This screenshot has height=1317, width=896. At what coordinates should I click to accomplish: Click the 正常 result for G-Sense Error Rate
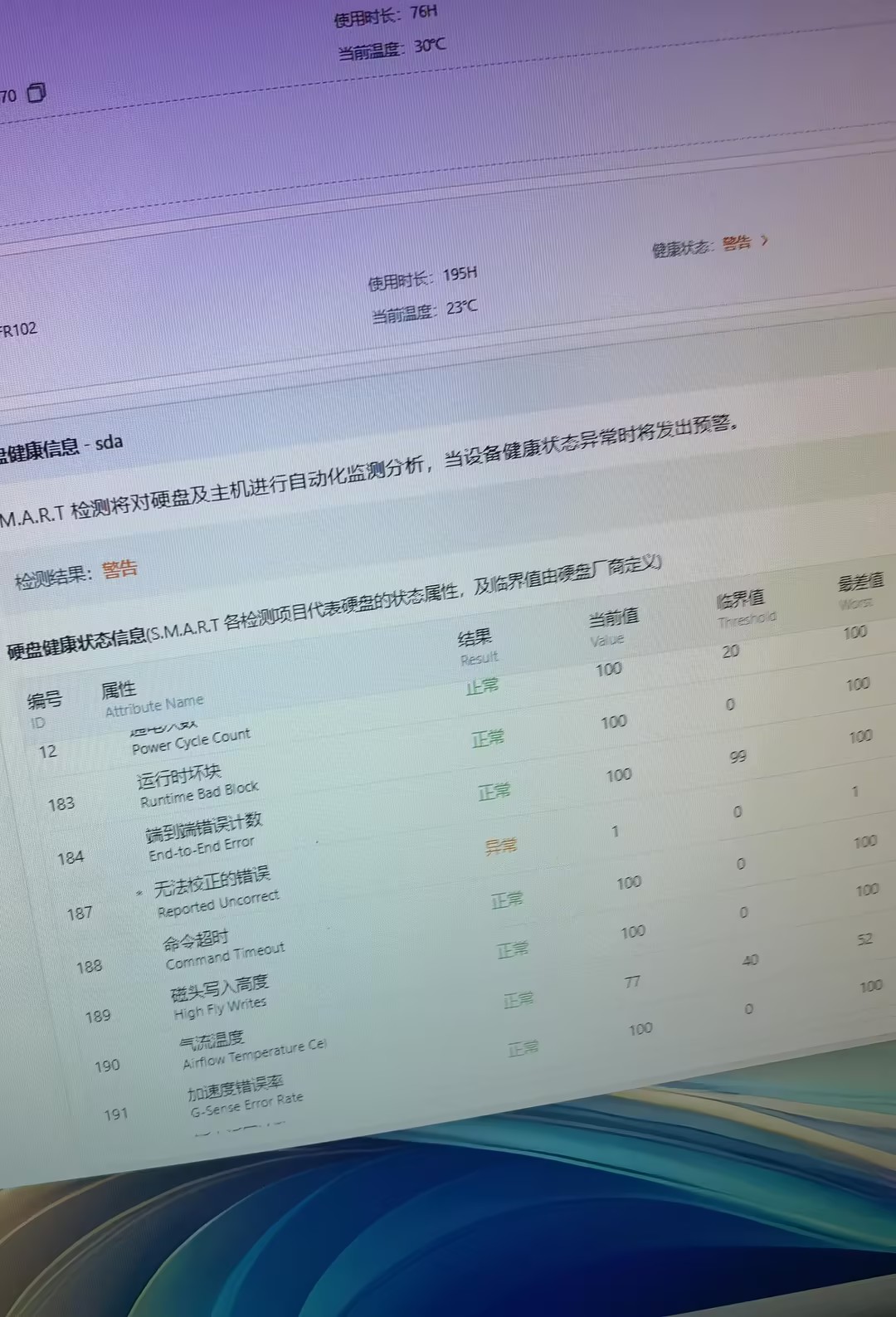pos(523,1049)
